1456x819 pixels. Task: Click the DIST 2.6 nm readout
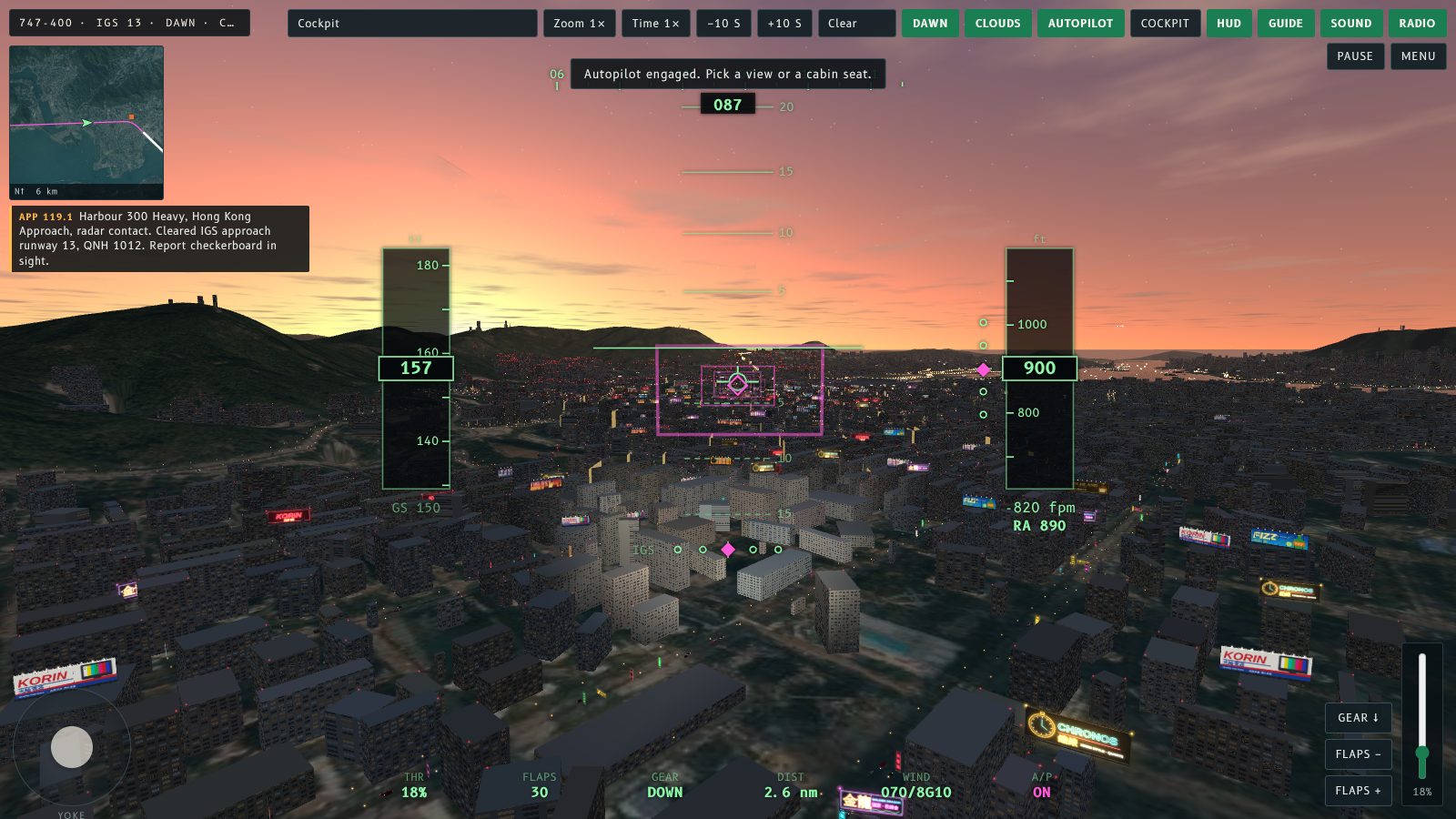click(791, 784)
